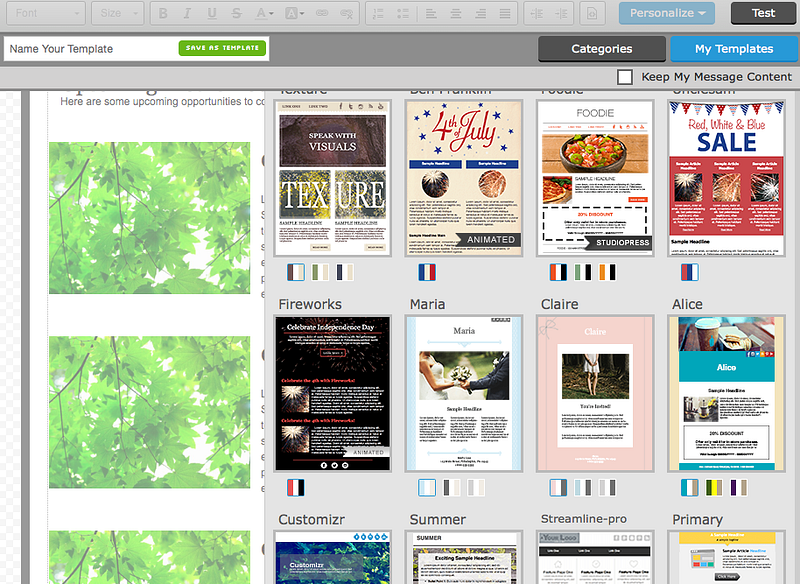
Task: Click the document source icon in toolbar
Action: [x=592, y=13]
